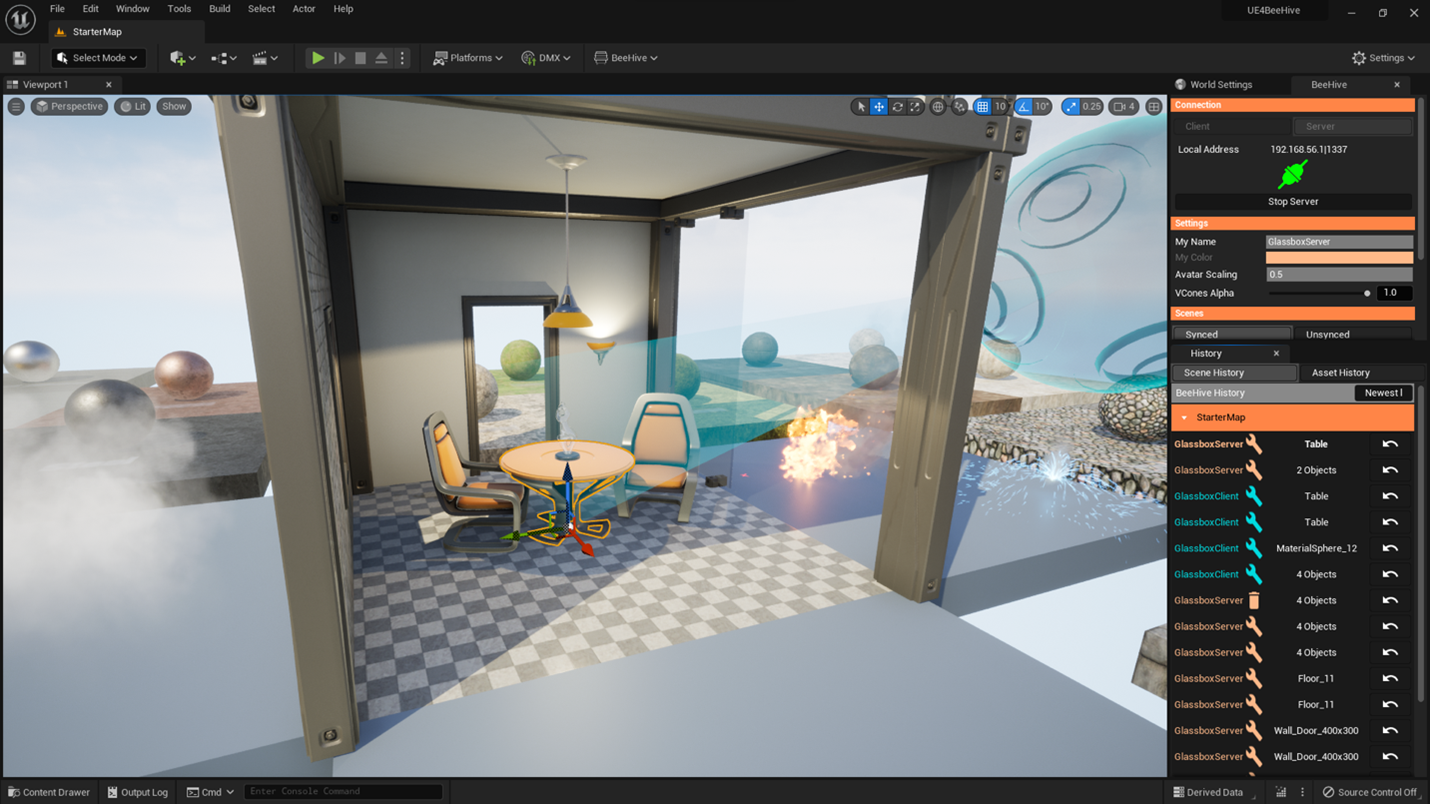This screenshot has height=804, width=1430.
Task: Undo the MaterialSphere_12 history entry
Action: click(1390, 548)
